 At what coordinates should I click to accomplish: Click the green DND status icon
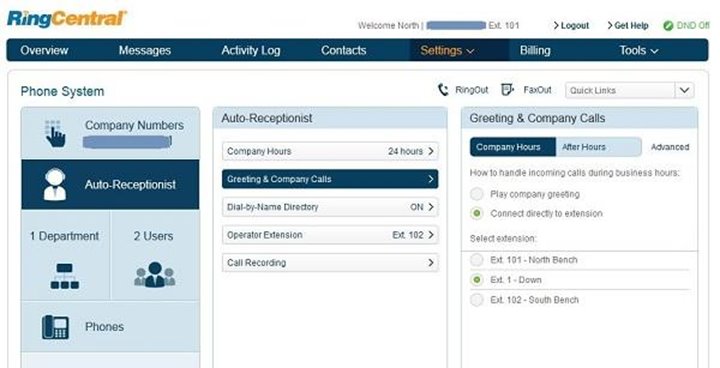pos(668,26)
